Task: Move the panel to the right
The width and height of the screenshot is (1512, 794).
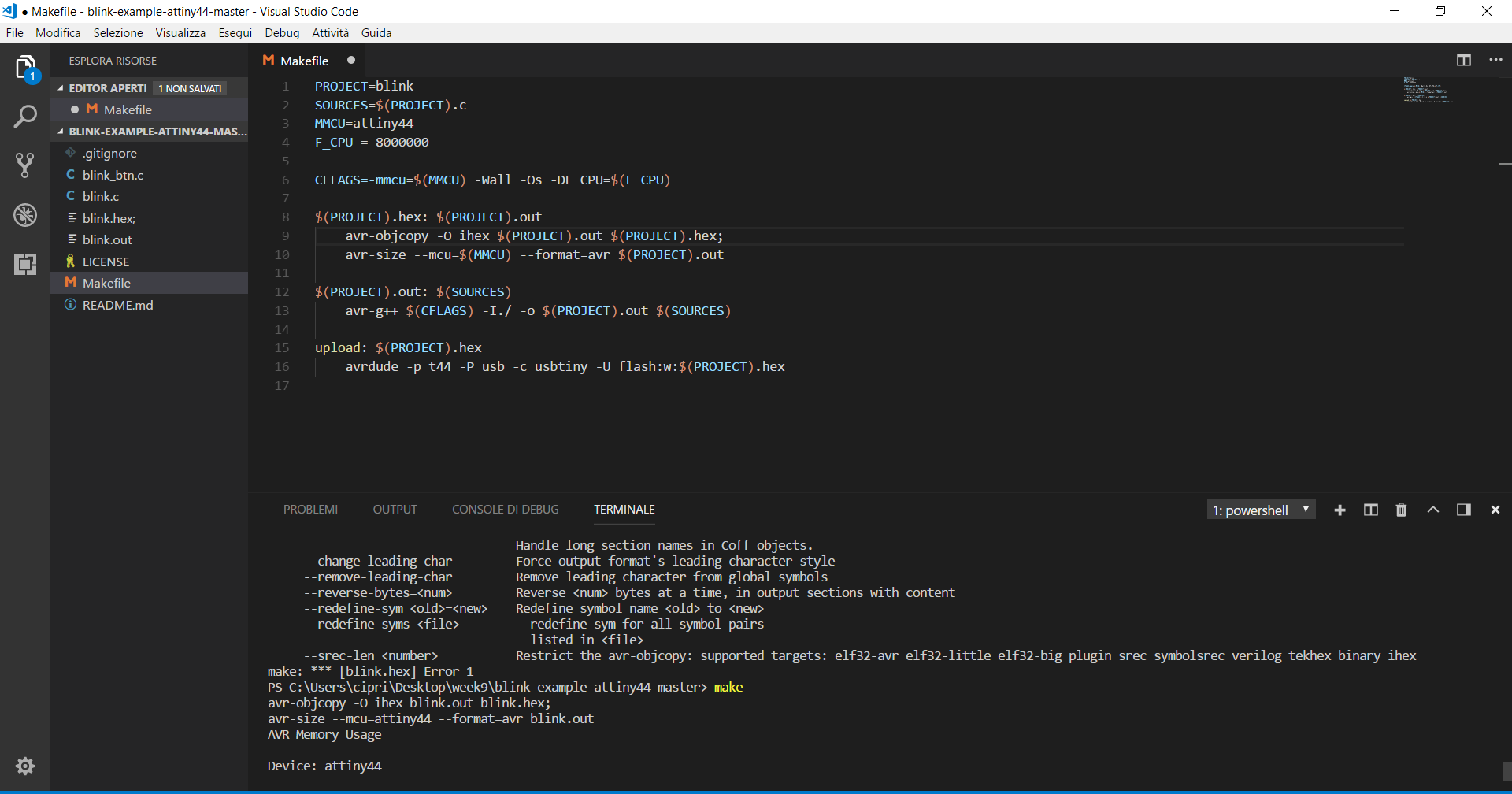Action: (x=1464, y=510)
